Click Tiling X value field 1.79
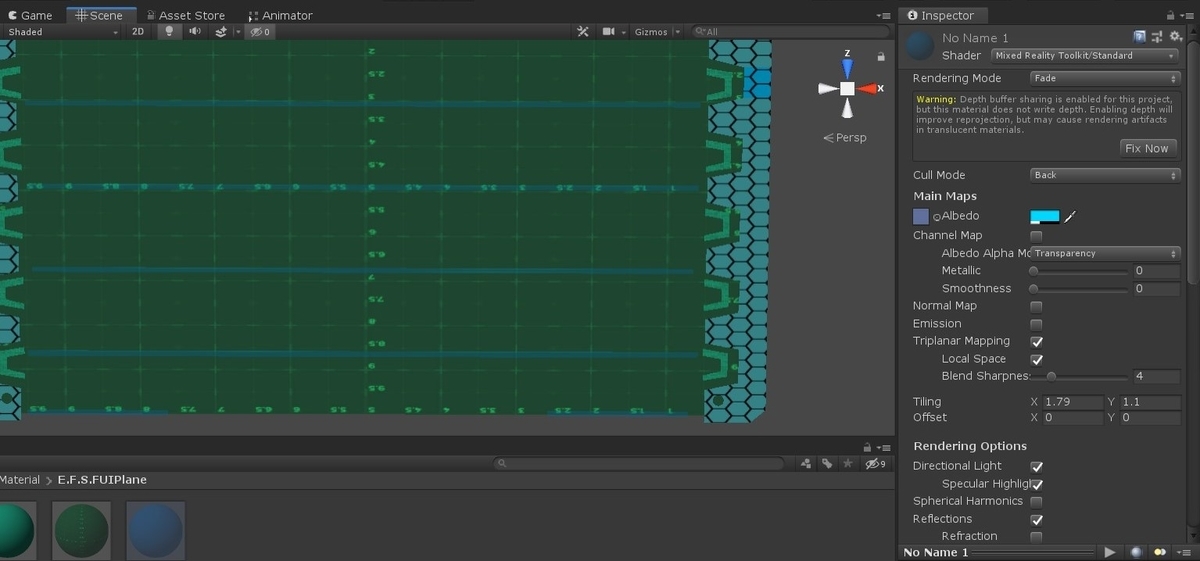 point(1072,402)
